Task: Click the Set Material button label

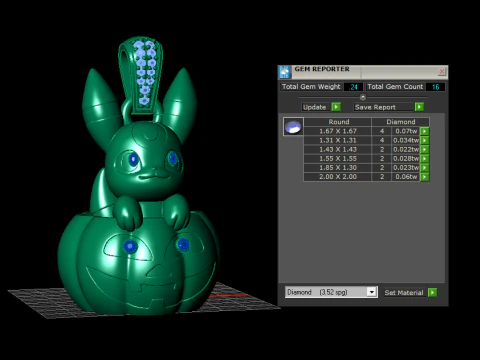Action: tap(404, 293)
